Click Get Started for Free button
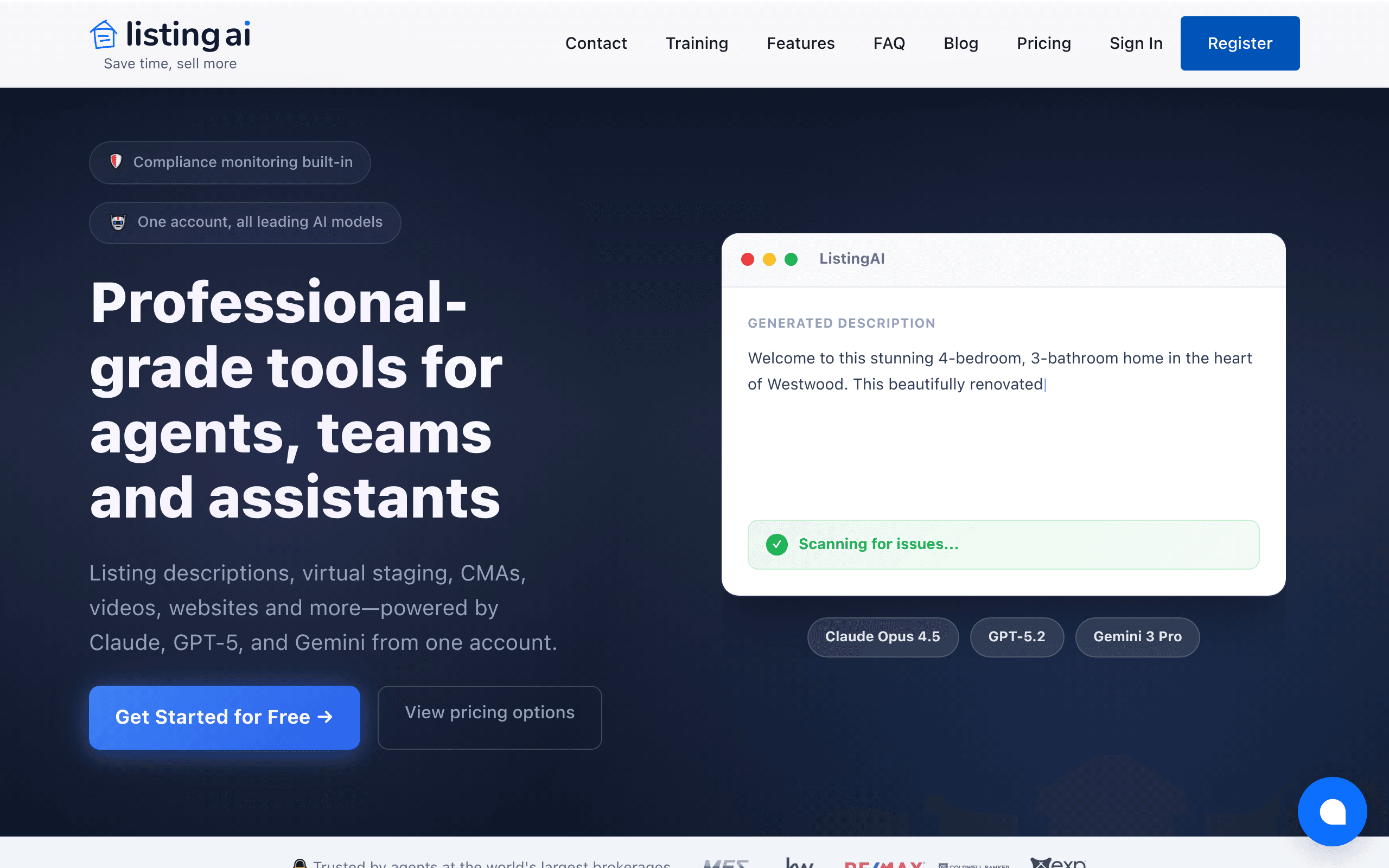The height and width of the screenshot is (868, 1389). click(225, 717)
